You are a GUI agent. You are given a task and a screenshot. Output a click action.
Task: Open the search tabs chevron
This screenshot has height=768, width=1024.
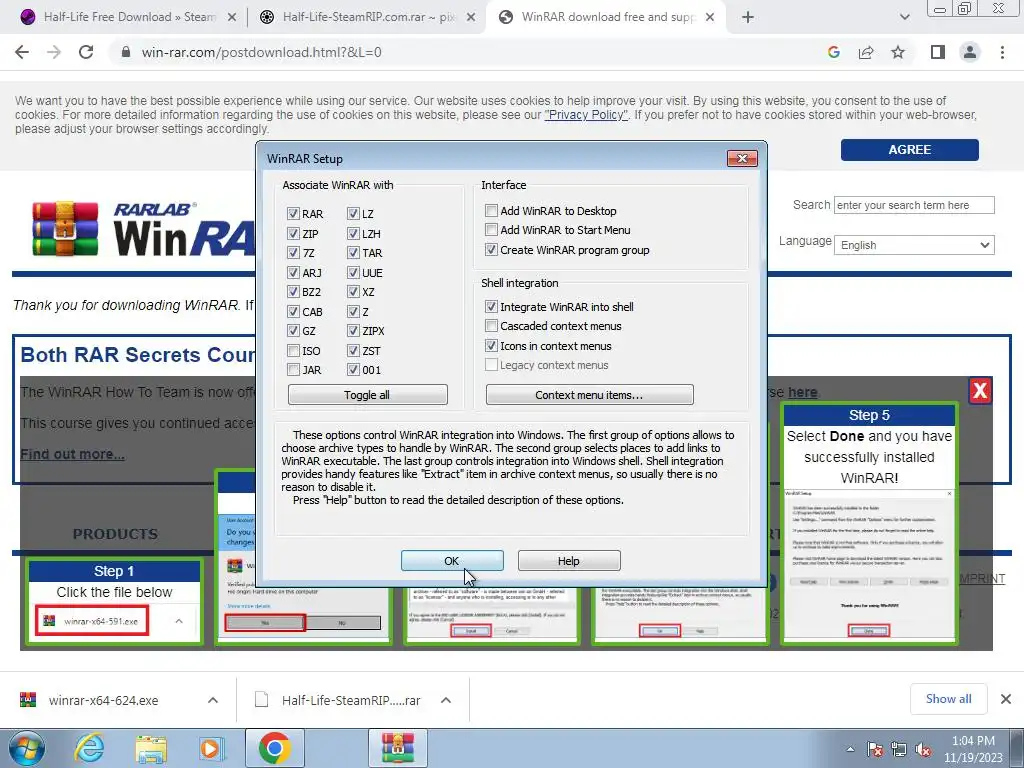pyautogui.click(x=904, y=17)
